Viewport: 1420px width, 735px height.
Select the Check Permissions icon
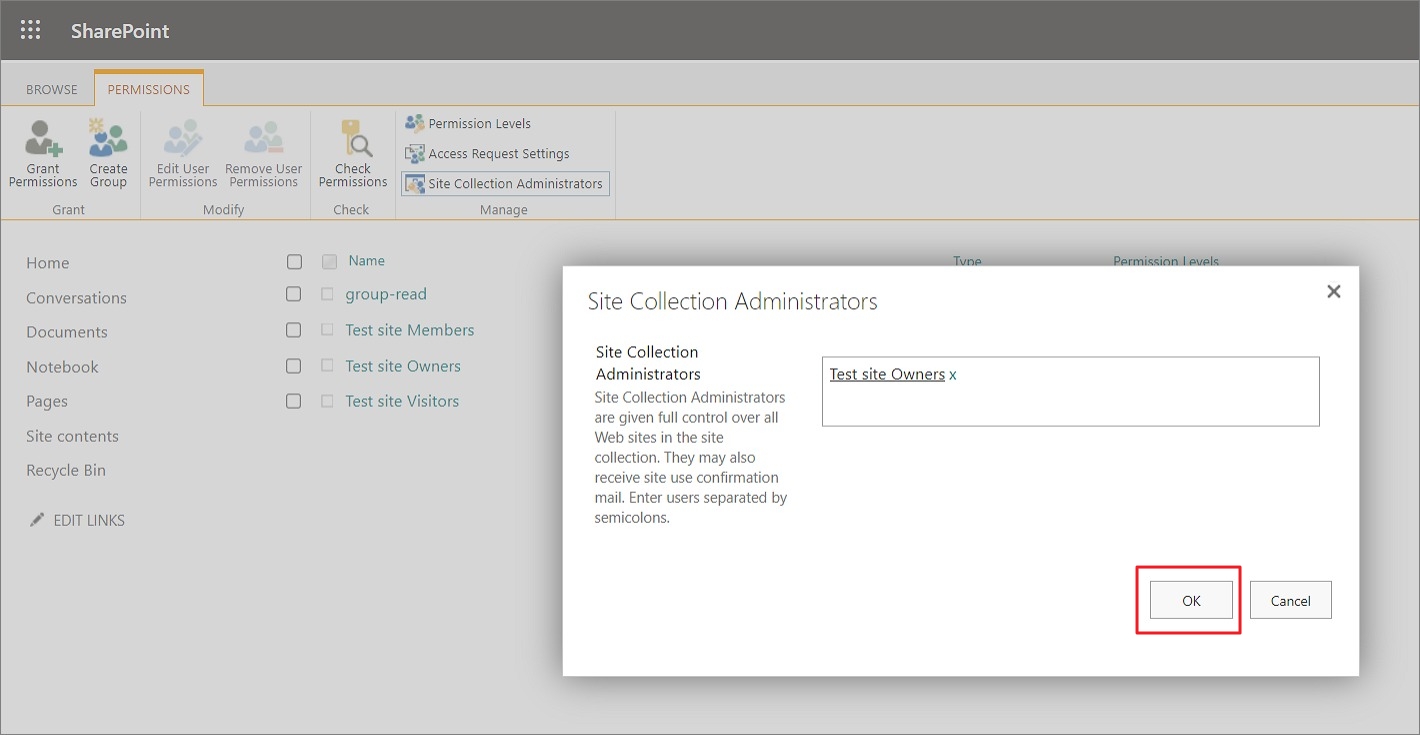[352, 150]
